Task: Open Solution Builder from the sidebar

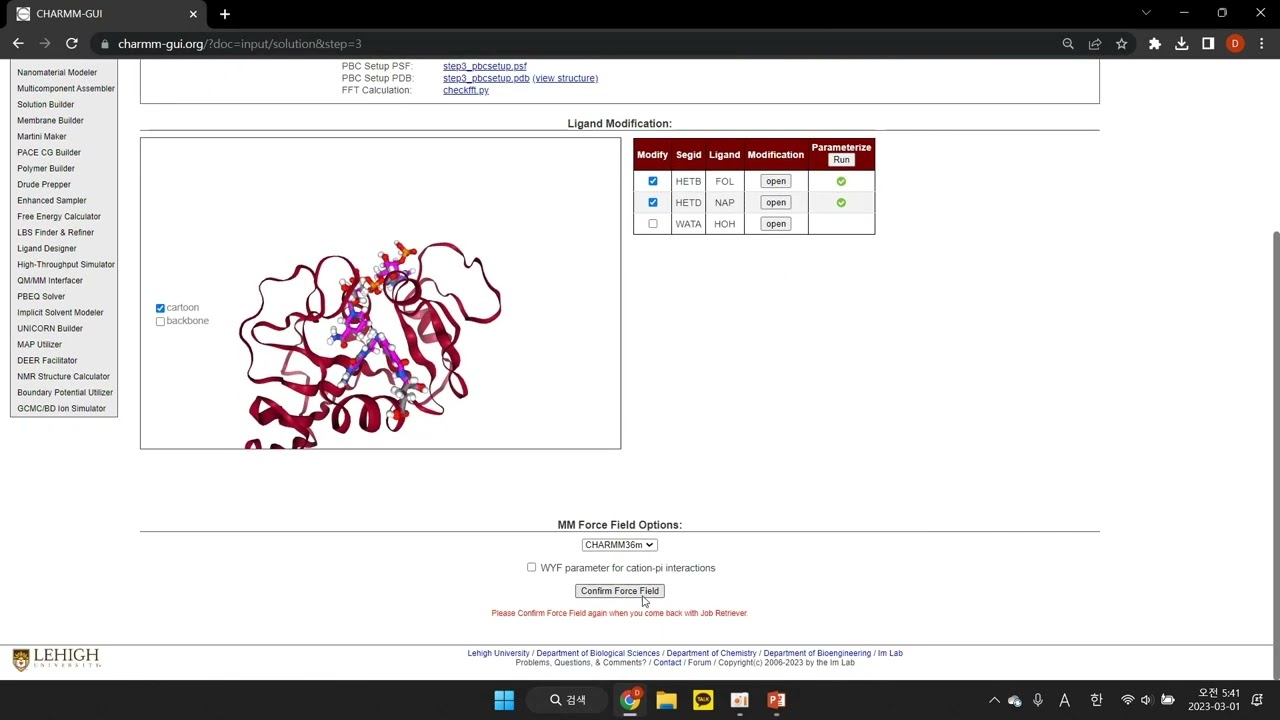Action: [x=46, y=104]
